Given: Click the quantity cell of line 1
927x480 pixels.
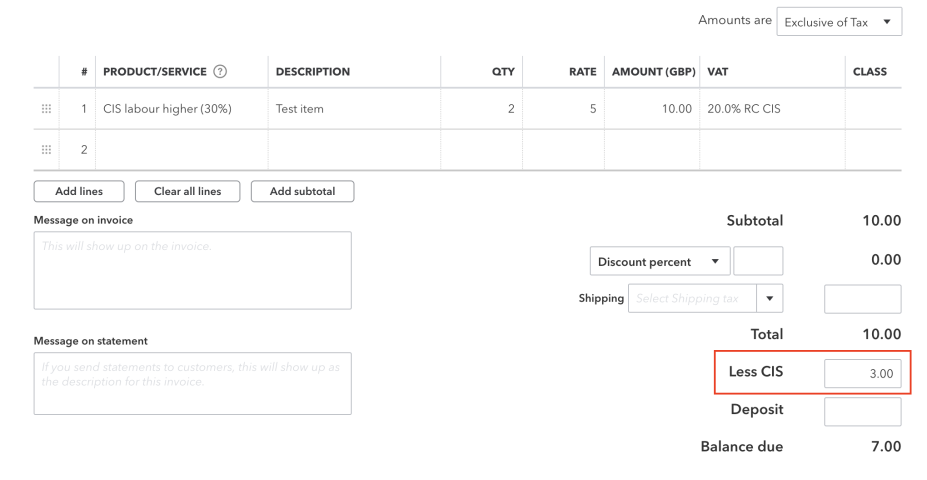Looking at the screenshot, I should pos(481,109).
